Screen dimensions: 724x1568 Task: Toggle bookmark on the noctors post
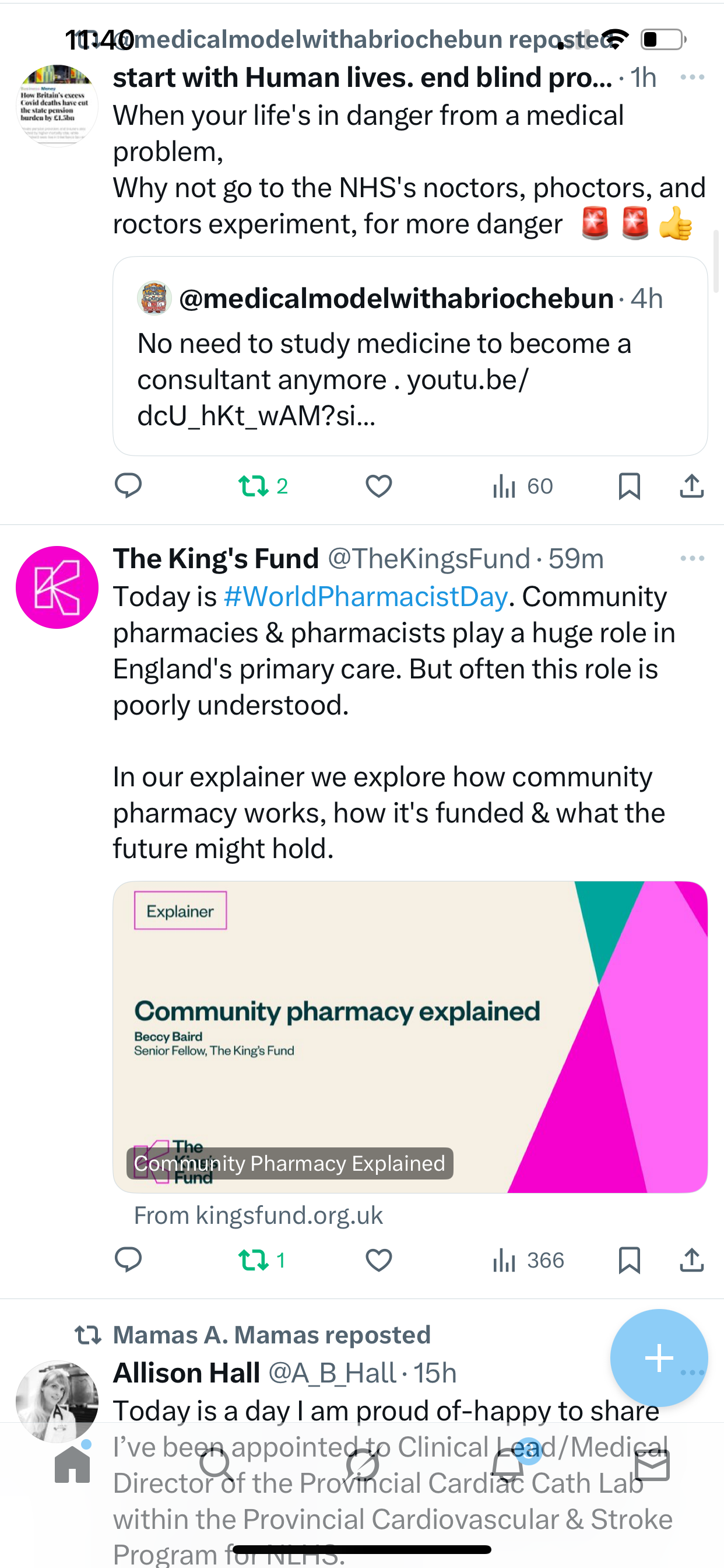tap(629, 487)
